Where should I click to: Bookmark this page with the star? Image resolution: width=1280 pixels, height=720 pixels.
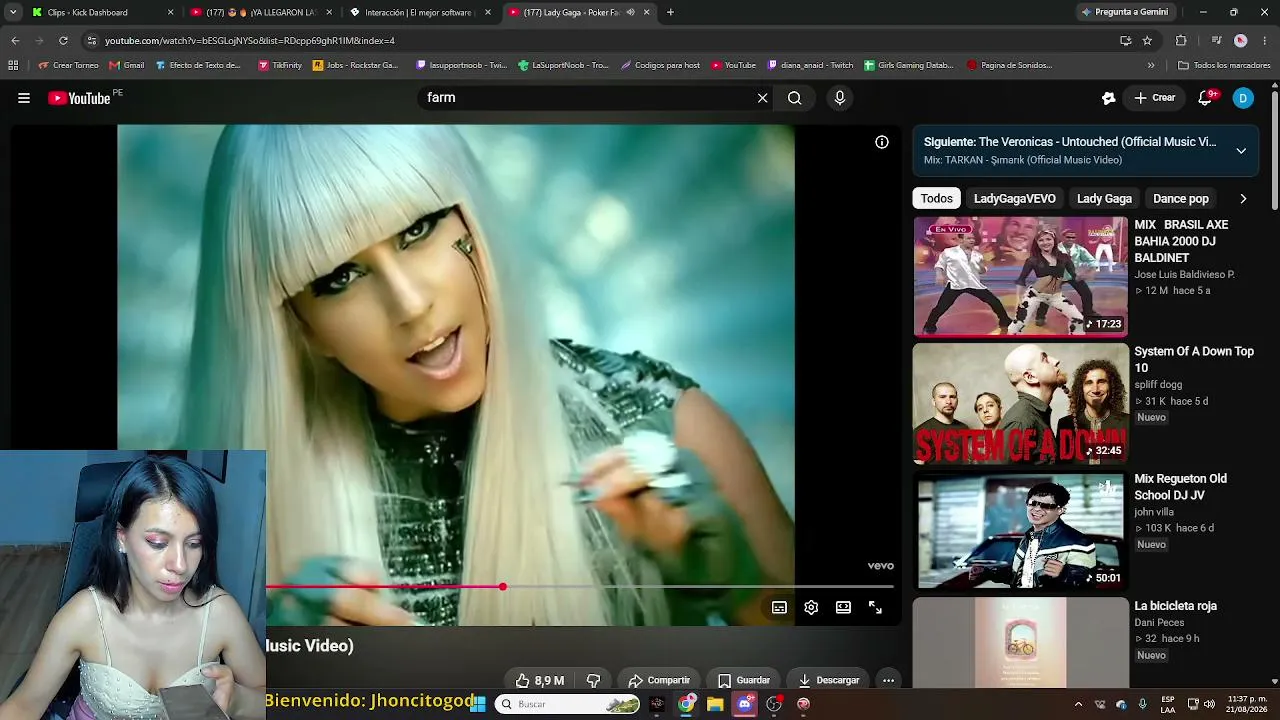point(1147,40)
